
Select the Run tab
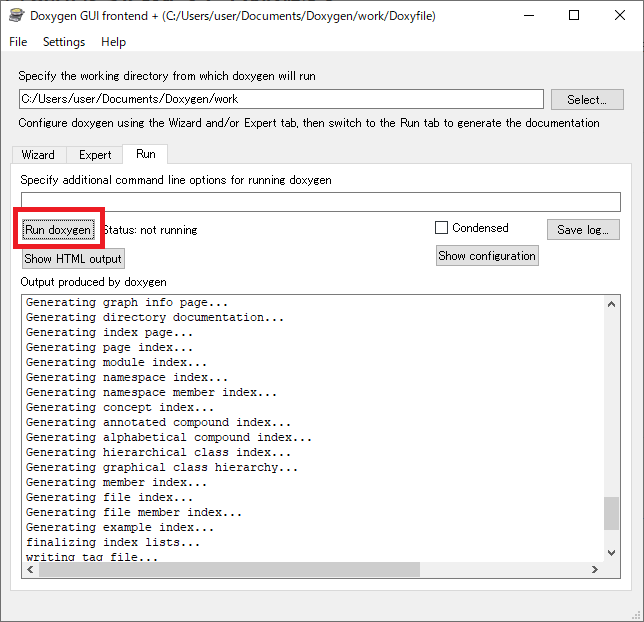(x=146, y=154)
